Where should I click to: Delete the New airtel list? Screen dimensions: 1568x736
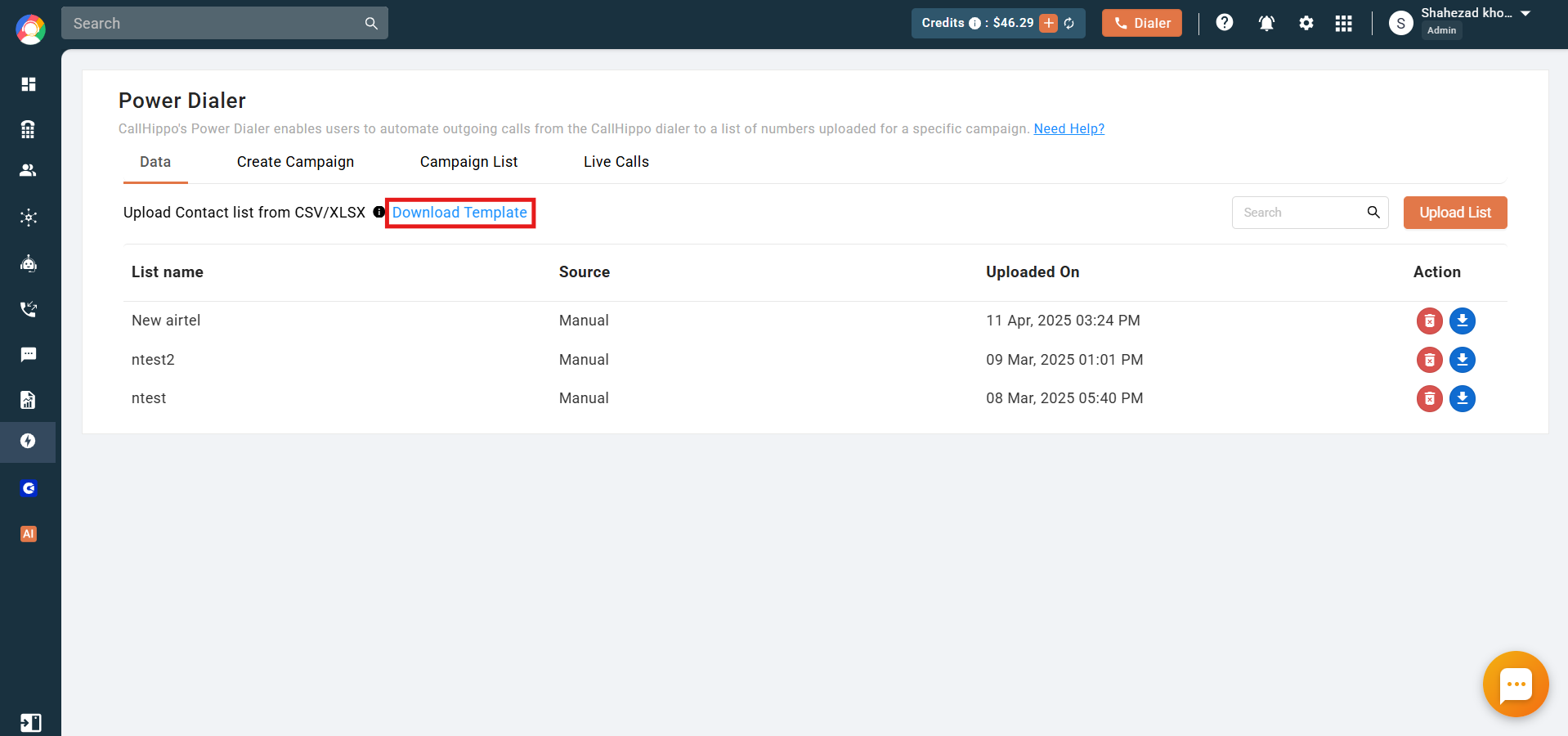point(1429,321)
